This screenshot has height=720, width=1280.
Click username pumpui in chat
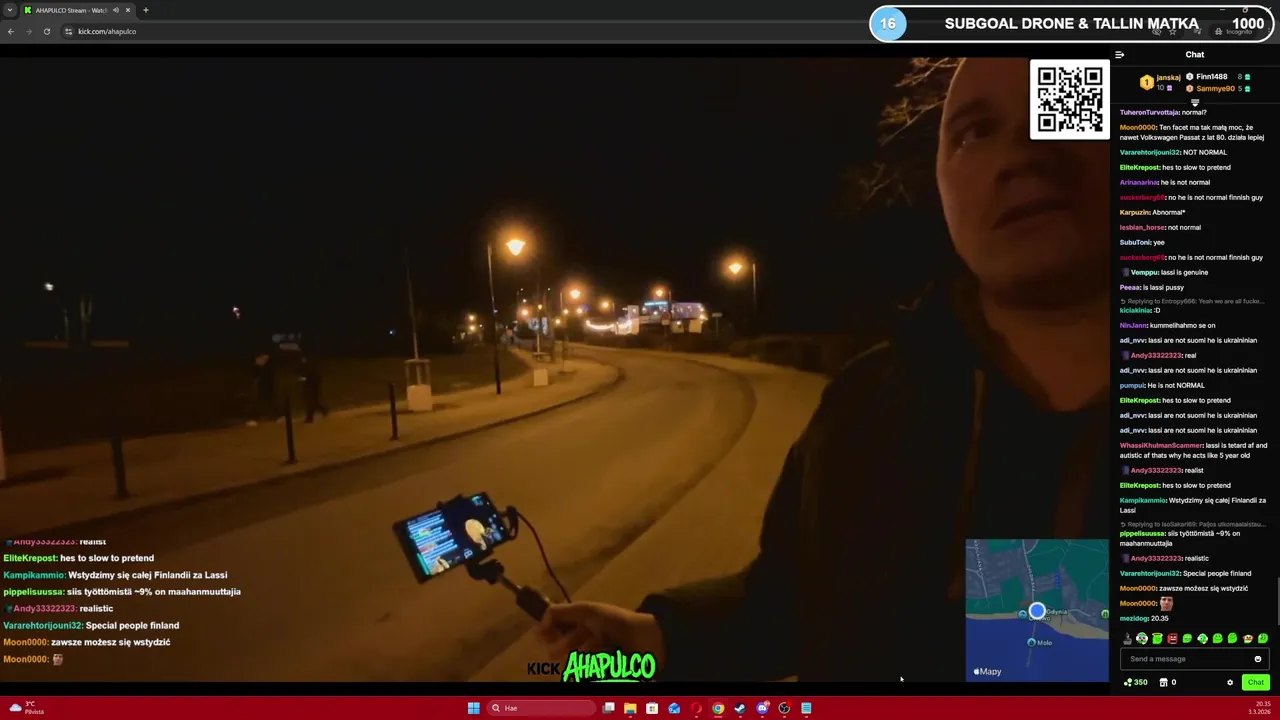coord(1132,385)
